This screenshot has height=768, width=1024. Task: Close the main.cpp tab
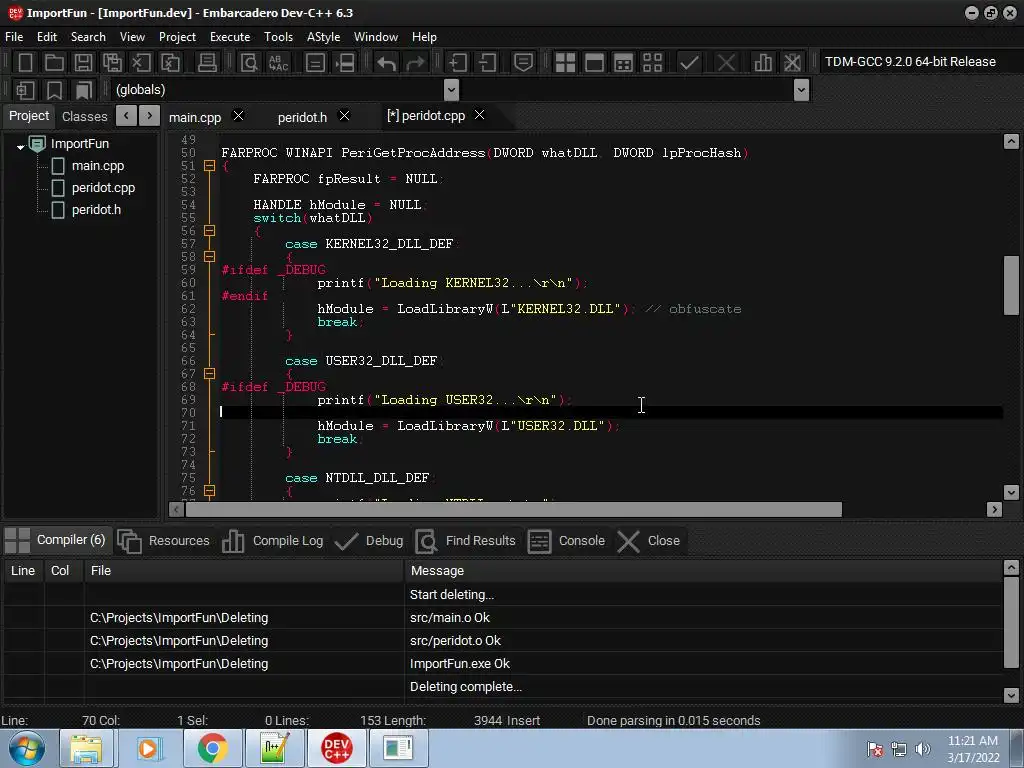(x=238, y=116)
